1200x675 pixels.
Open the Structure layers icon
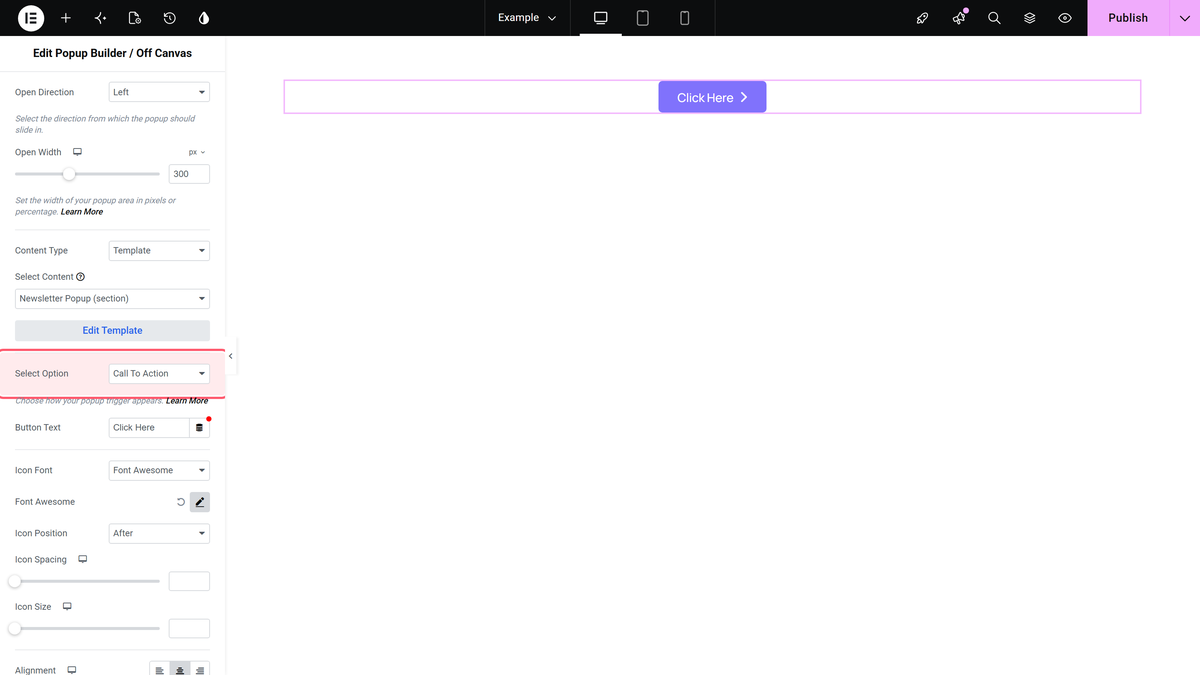(x=1030, y=18)
